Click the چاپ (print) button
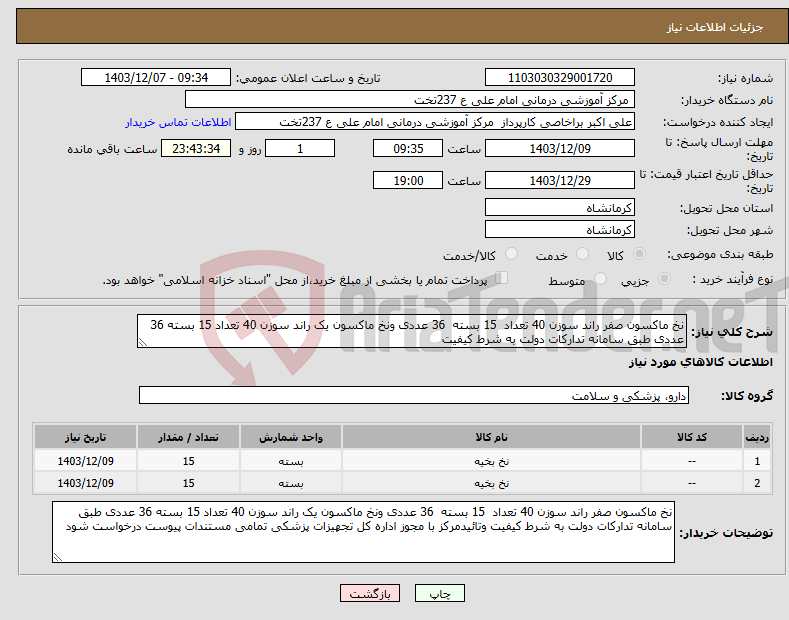Image resolution: width=789 pixels, height=620 pixels. coord(439,593)
